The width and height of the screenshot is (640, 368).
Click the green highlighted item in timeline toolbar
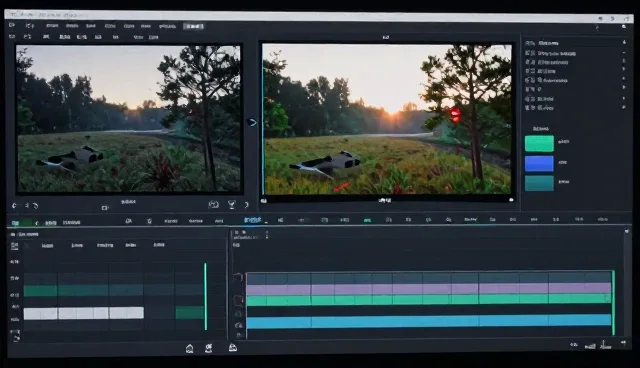coord(367,220)
